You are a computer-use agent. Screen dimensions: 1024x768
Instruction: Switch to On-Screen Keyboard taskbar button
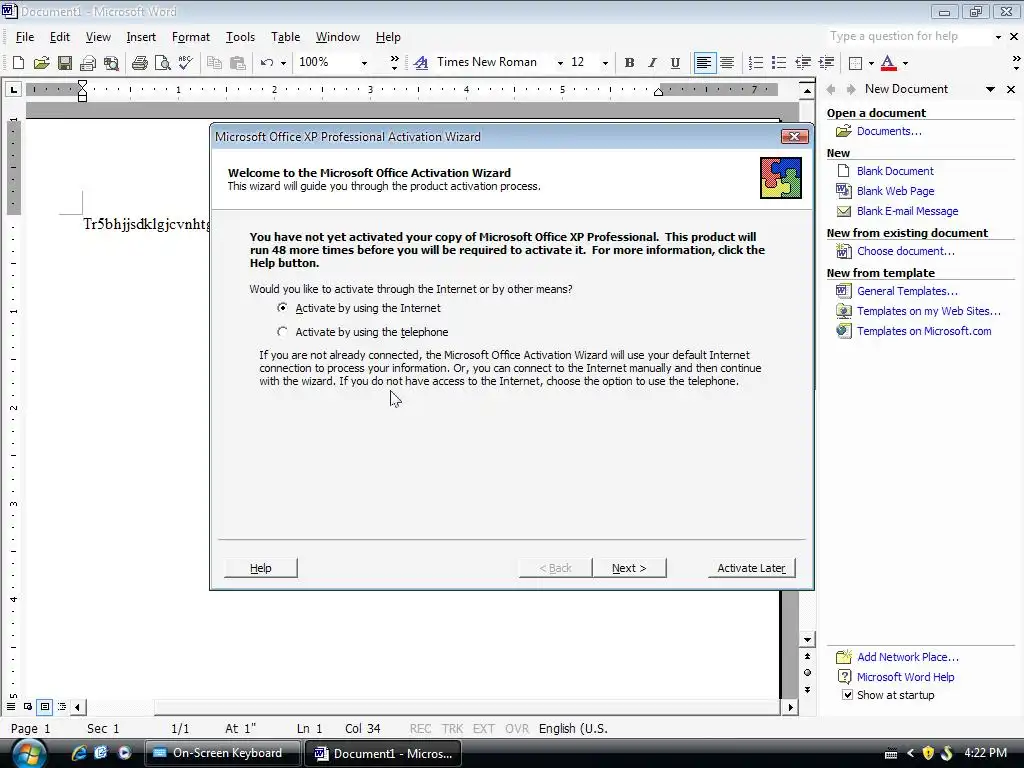pos(221,753)
